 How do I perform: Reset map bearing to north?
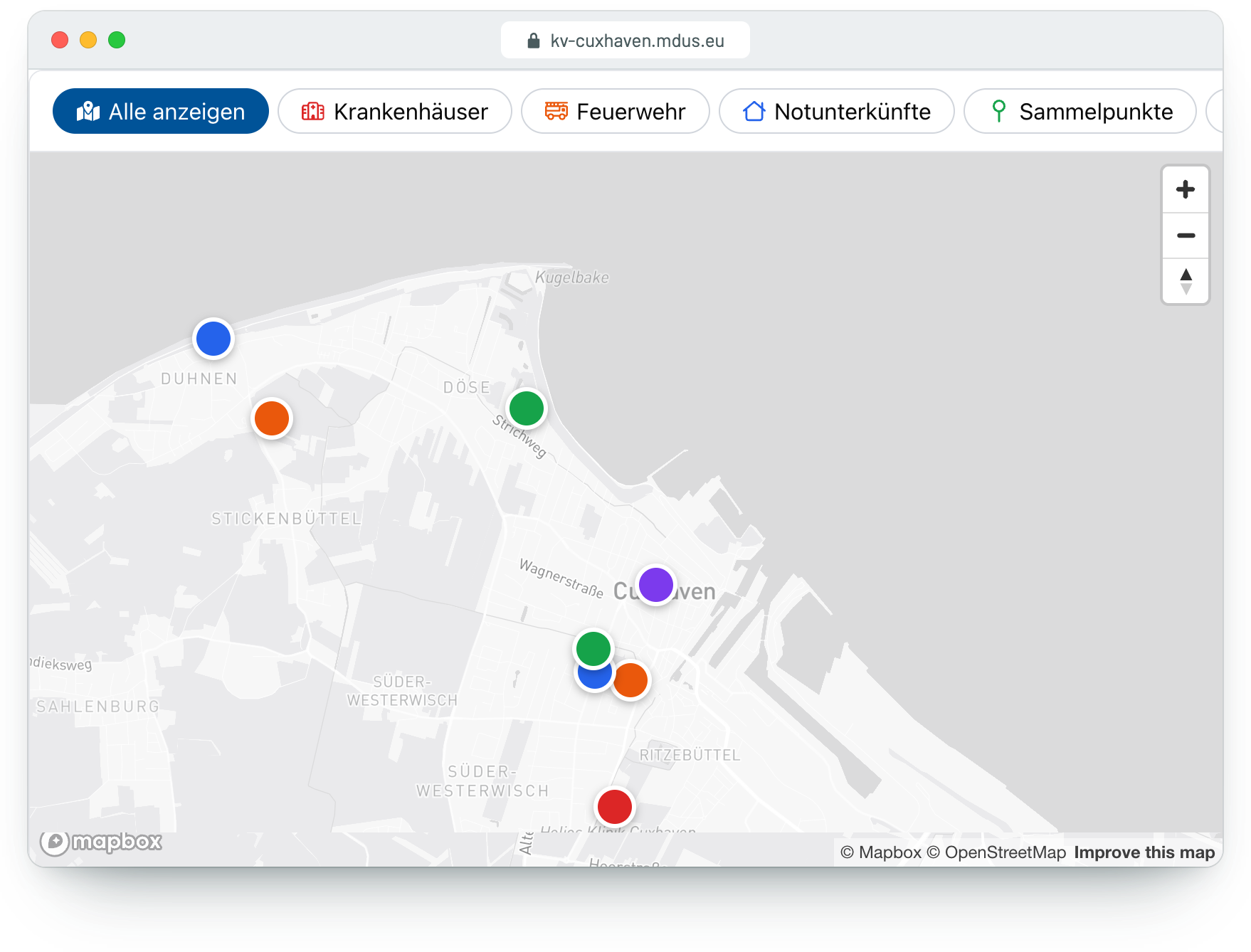[x=1186, y=281]
